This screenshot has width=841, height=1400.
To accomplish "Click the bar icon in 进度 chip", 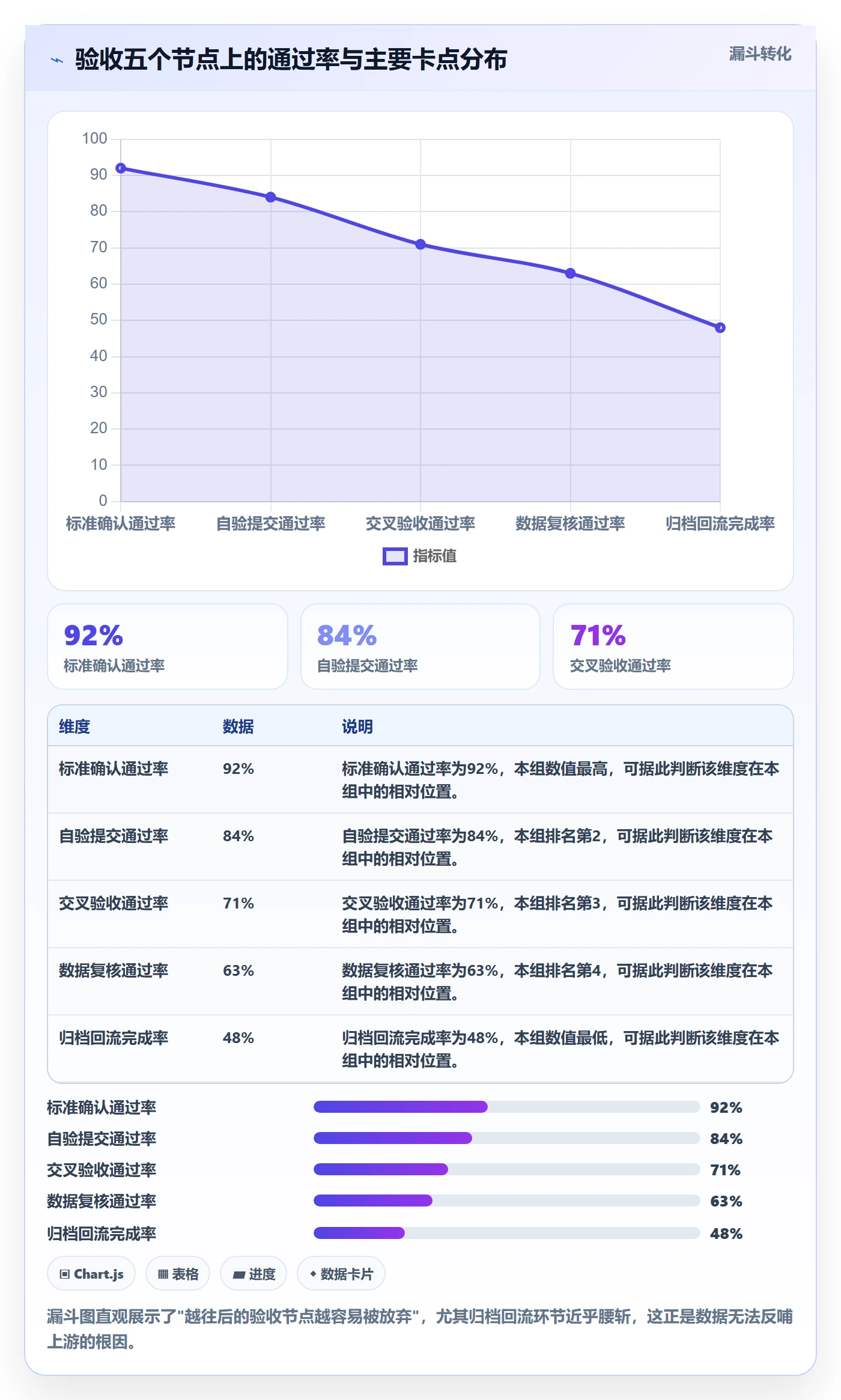I will [x=239, y=1274].
